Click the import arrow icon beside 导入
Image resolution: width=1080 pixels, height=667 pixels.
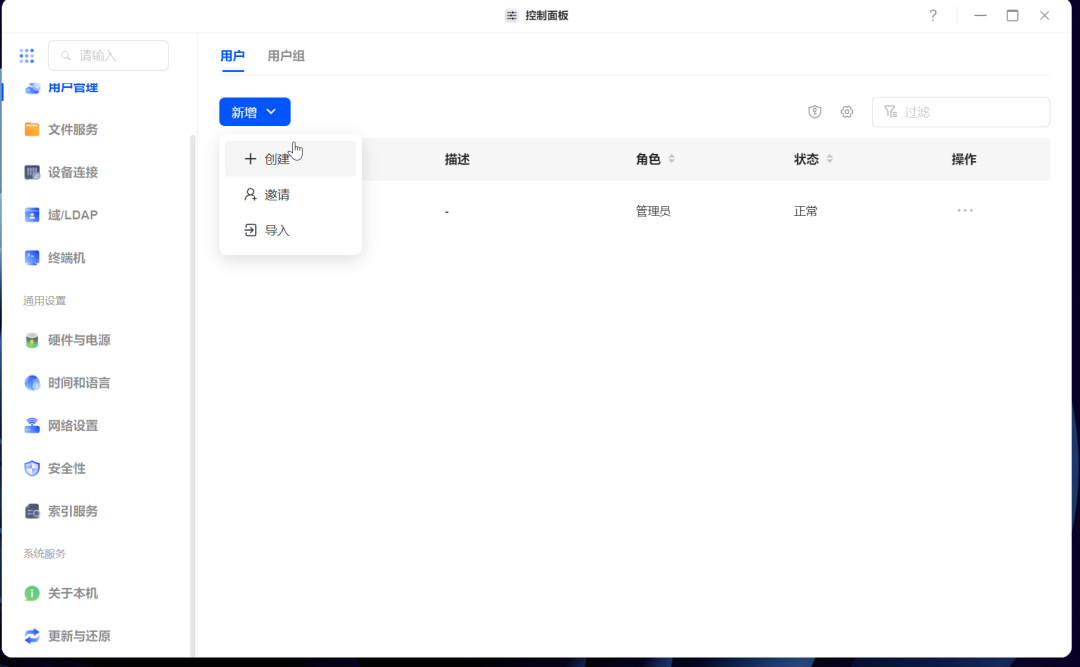tap(250, 231)
